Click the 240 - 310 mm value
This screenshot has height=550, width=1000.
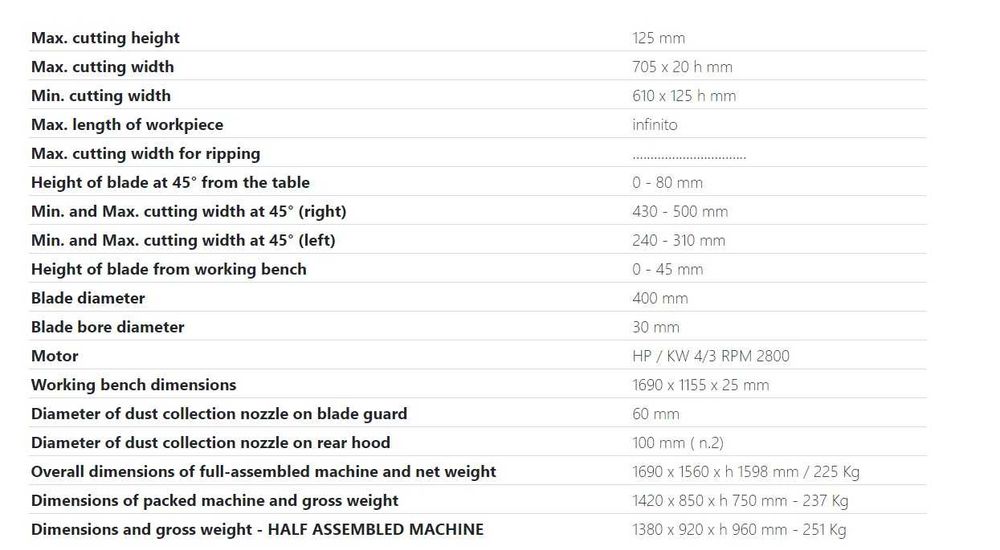point(678,241)
